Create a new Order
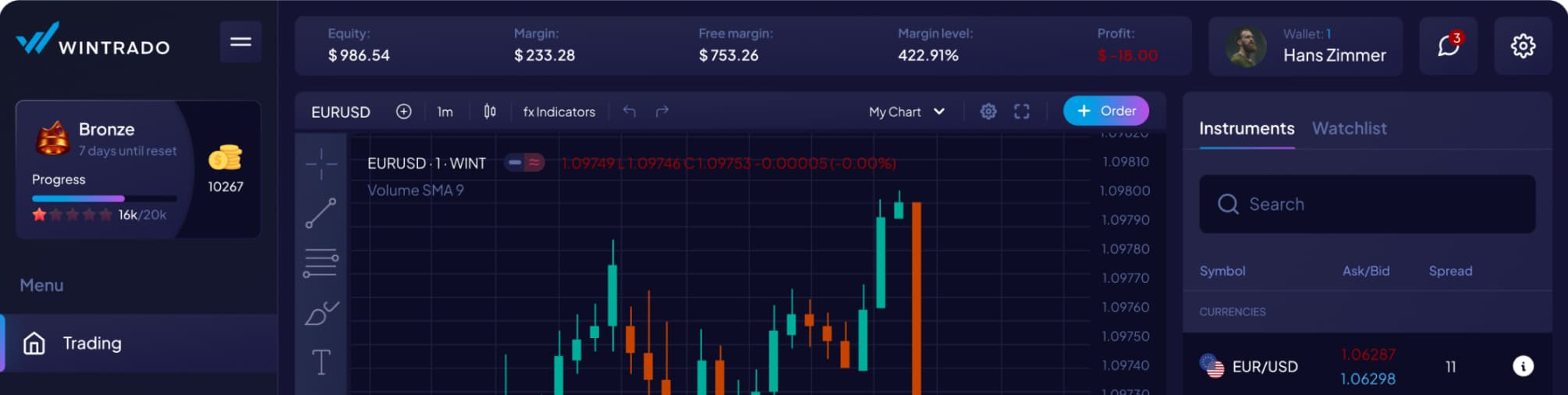This screenshot has height=395, width=1568. coord(1106,111)
